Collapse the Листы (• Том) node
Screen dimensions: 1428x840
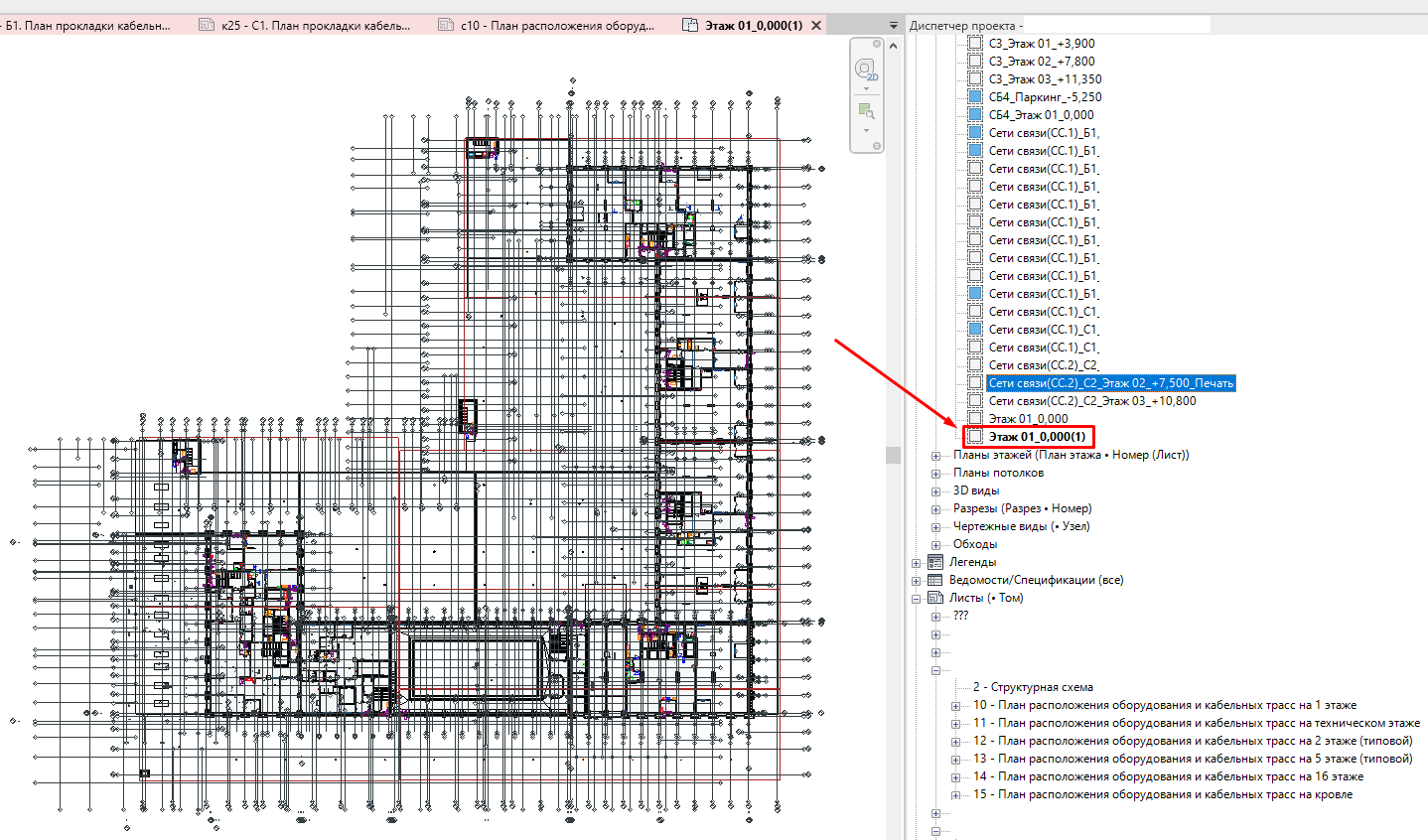click(x=916, y=599)
